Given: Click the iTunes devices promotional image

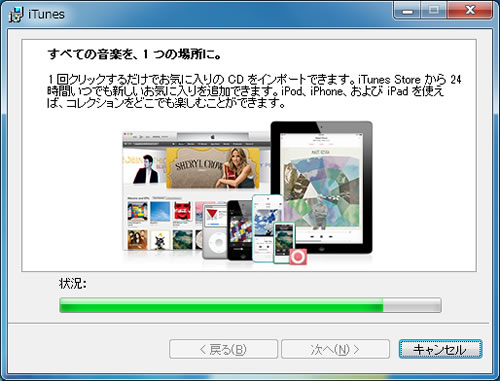Looking at the screenshot, I should click(x=247, y=193).
